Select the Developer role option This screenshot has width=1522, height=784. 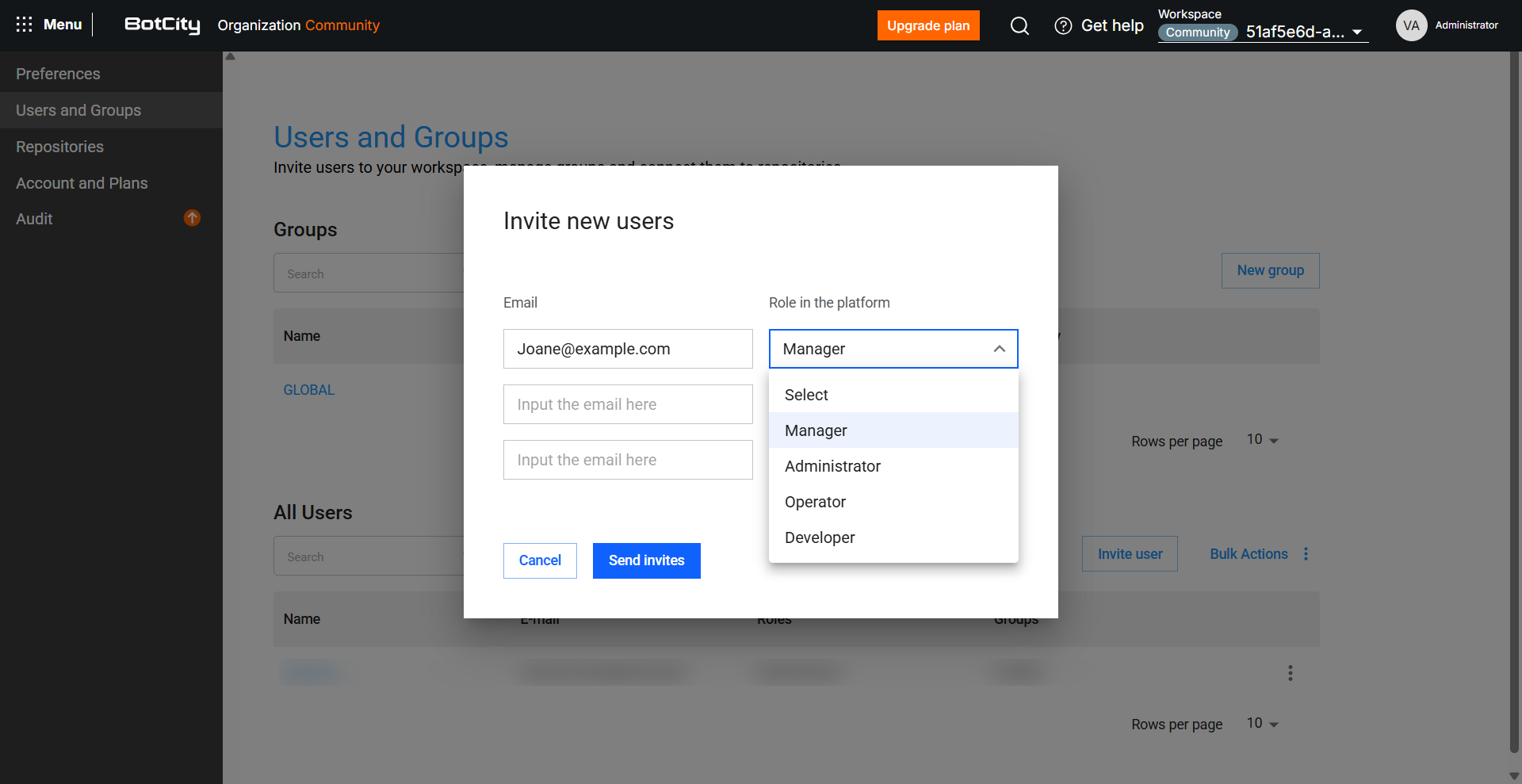click(820, 537)
